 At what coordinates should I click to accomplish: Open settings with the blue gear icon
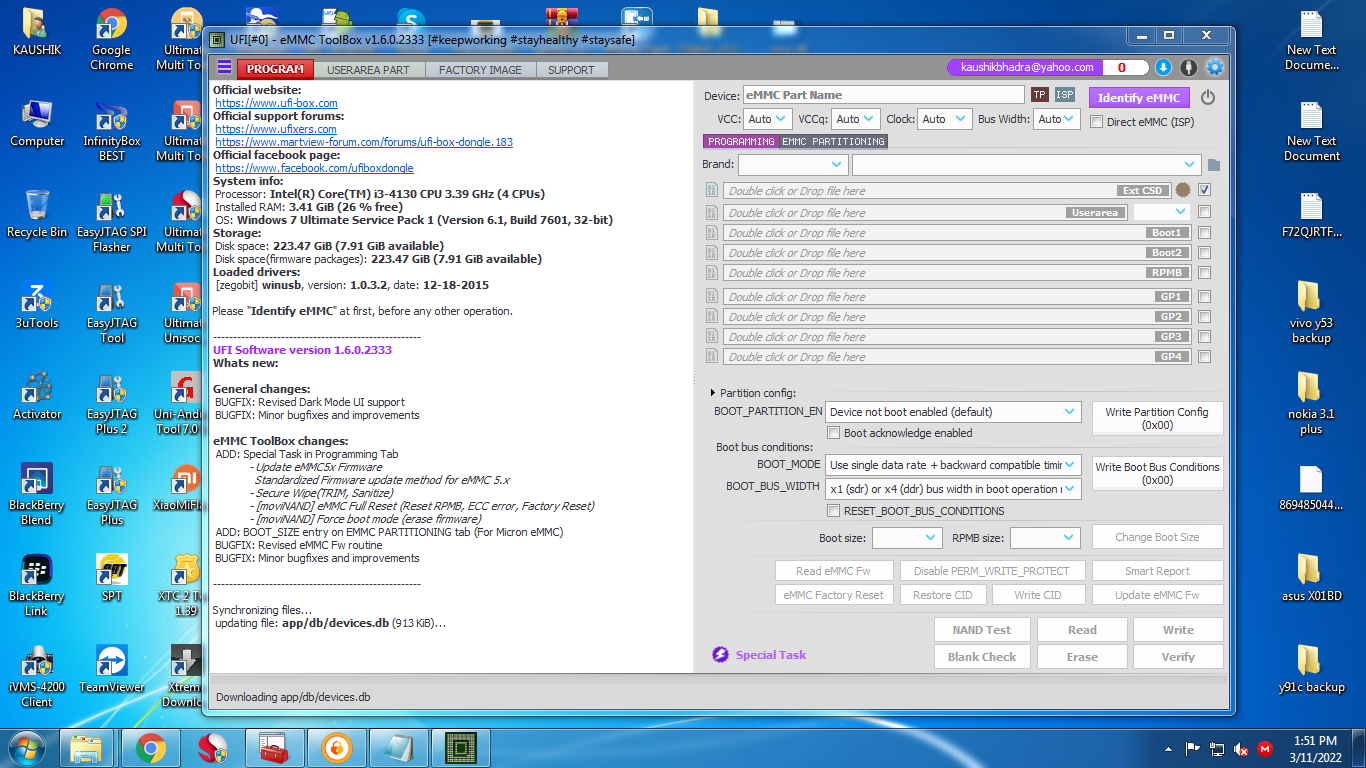coord(1215,67)
